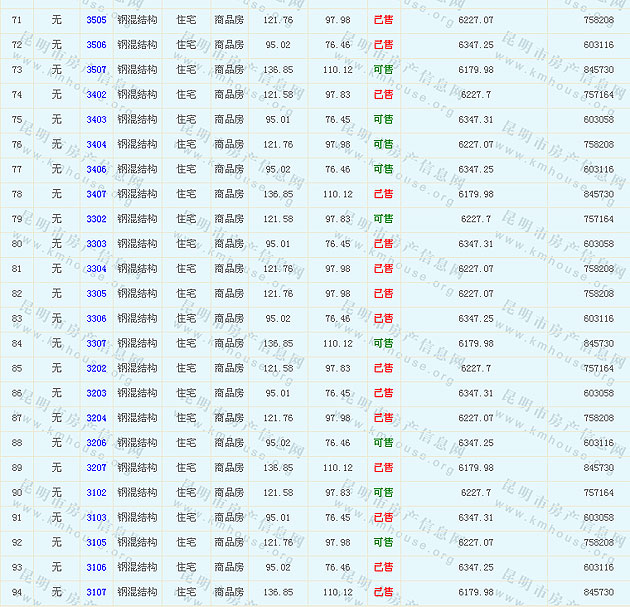Click the 可售 status in row 73
The width and height of the screenshot is (630, 607).
click(x=383, y=70)
